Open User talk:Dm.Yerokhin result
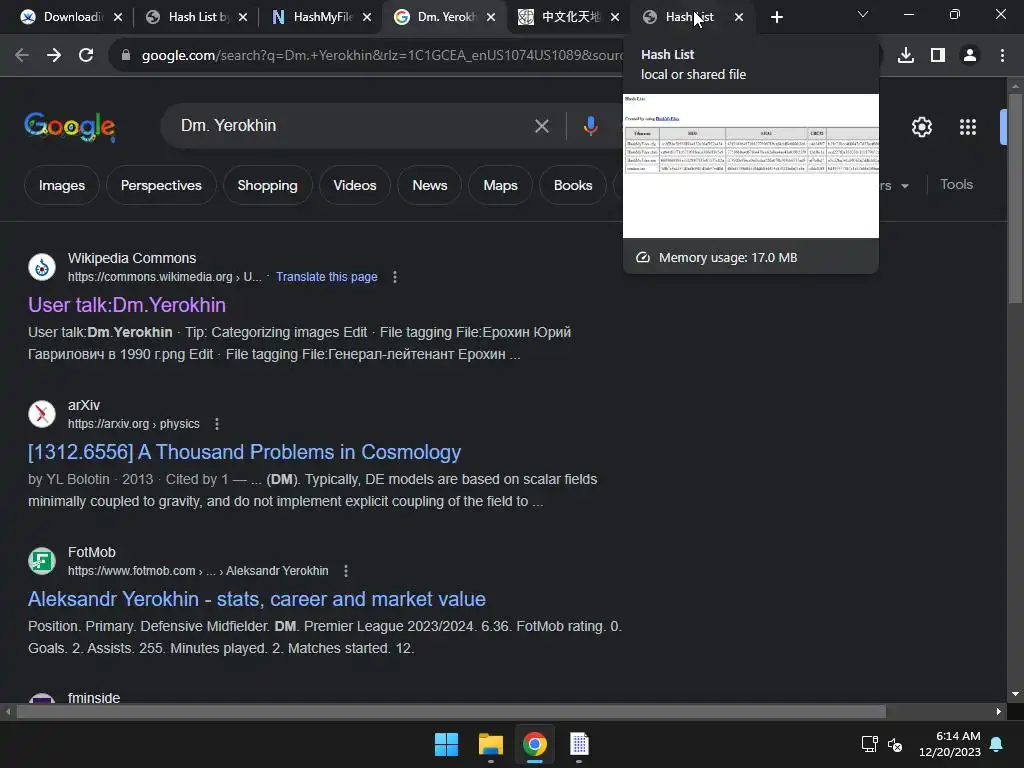This screenshot has width=1024, height=768. click(127, 305)
